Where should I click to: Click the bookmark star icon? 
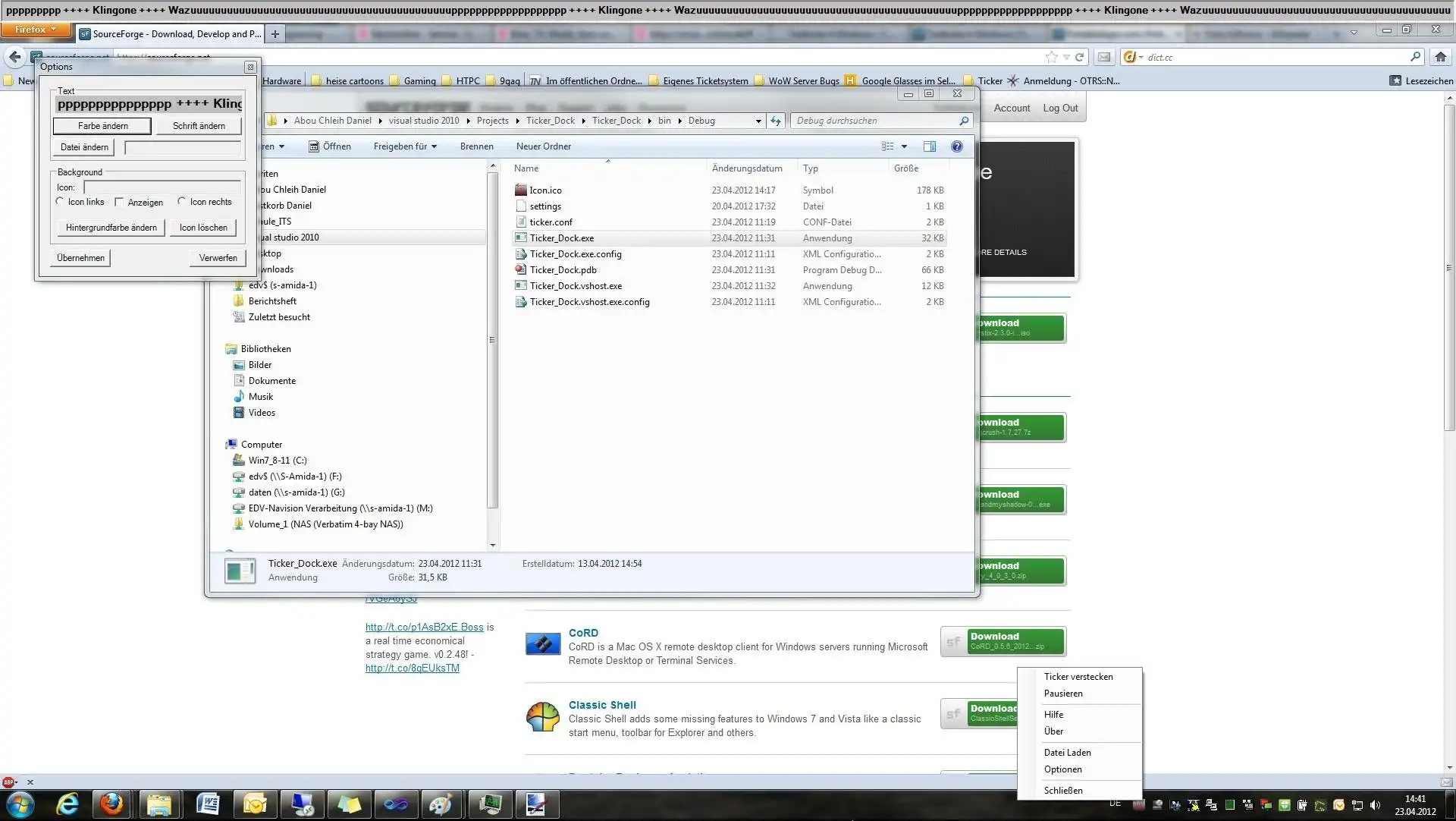[x=1051, y=57]
